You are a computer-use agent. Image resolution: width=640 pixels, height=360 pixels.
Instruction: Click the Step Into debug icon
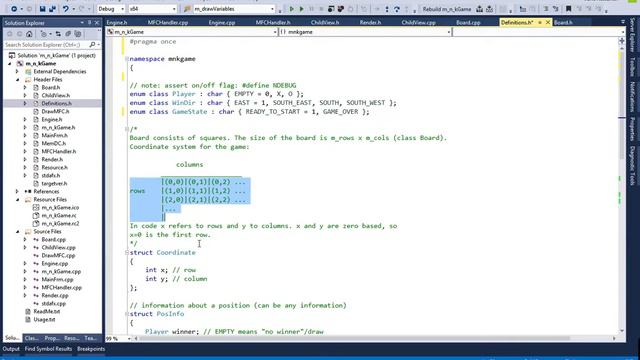pyautogui.click(x=387, y=9)
